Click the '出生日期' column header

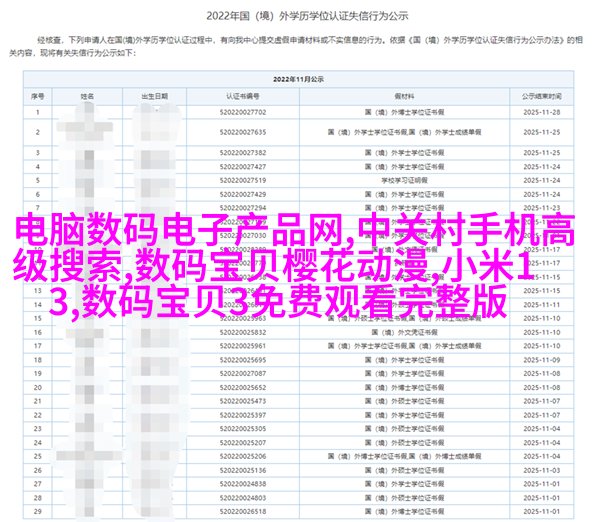(x=155, y=96)
